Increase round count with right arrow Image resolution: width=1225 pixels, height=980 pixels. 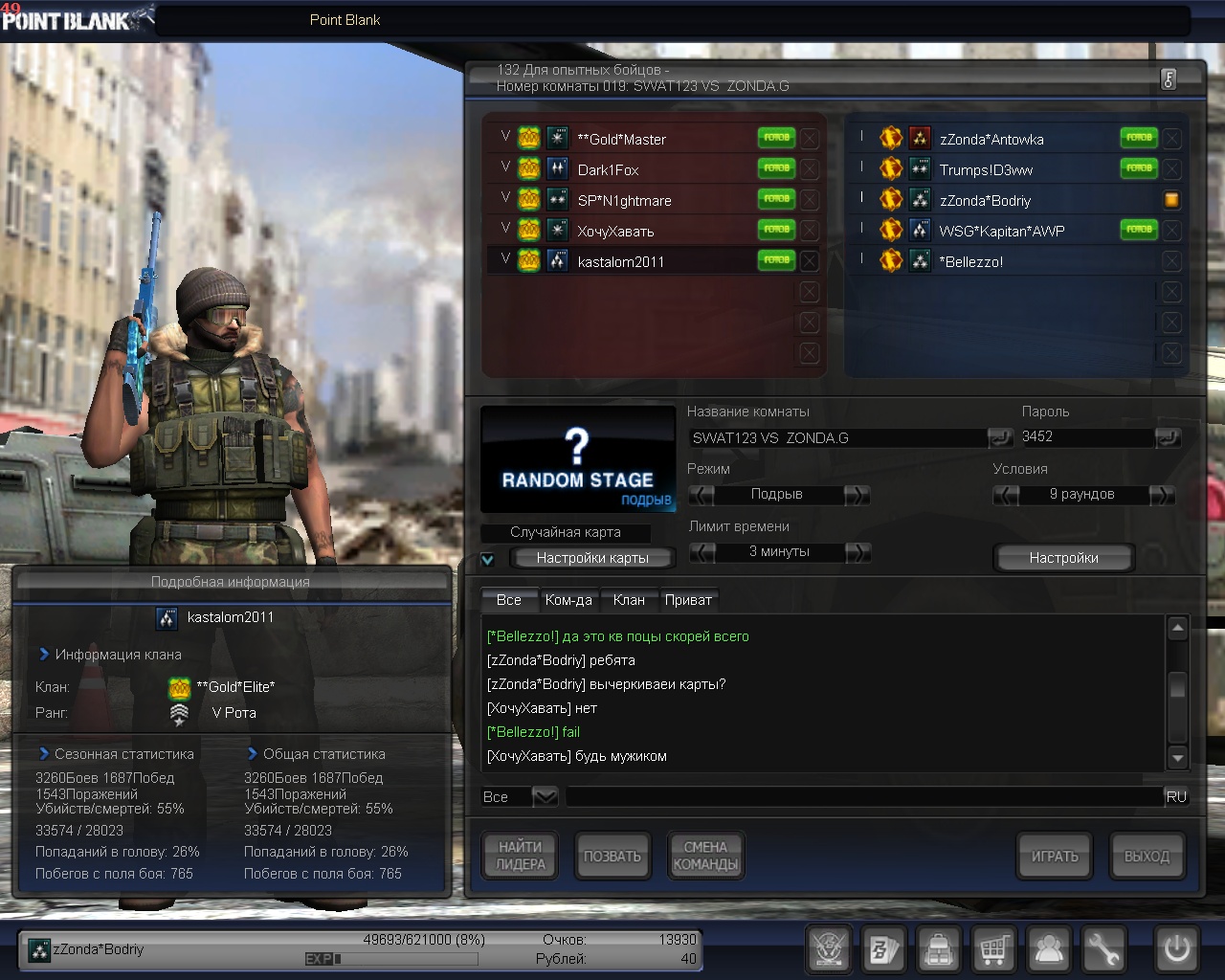[x=1161, y=495]
